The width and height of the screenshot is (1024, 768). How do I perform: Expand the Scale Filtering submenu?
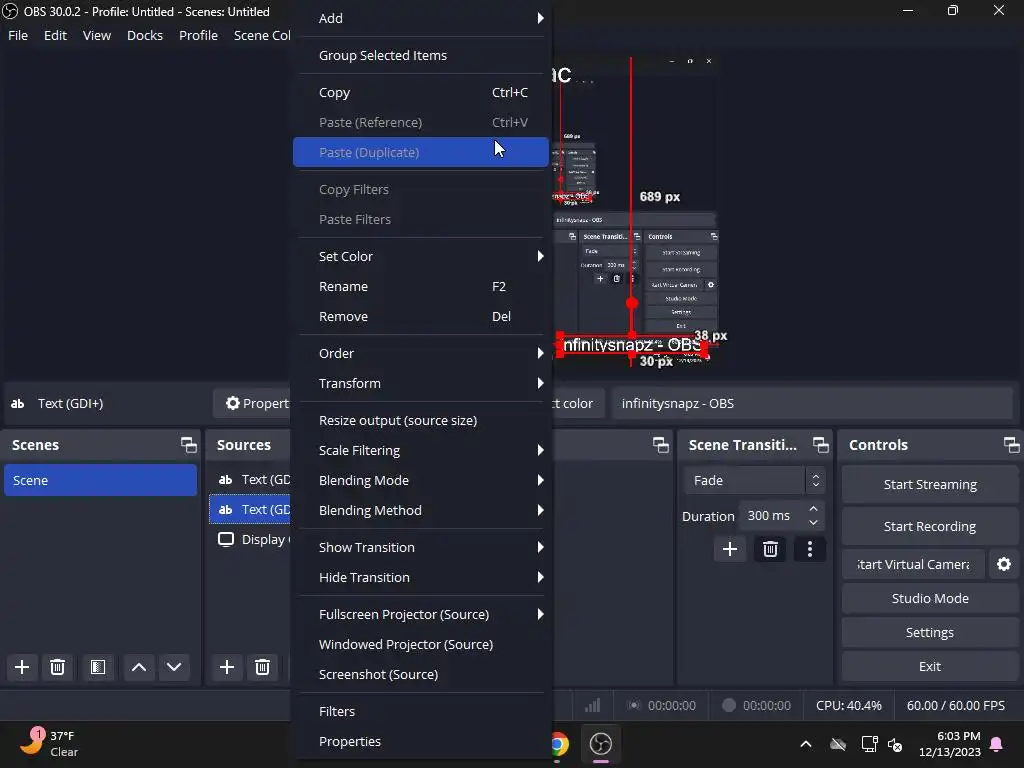pos(421,451)
